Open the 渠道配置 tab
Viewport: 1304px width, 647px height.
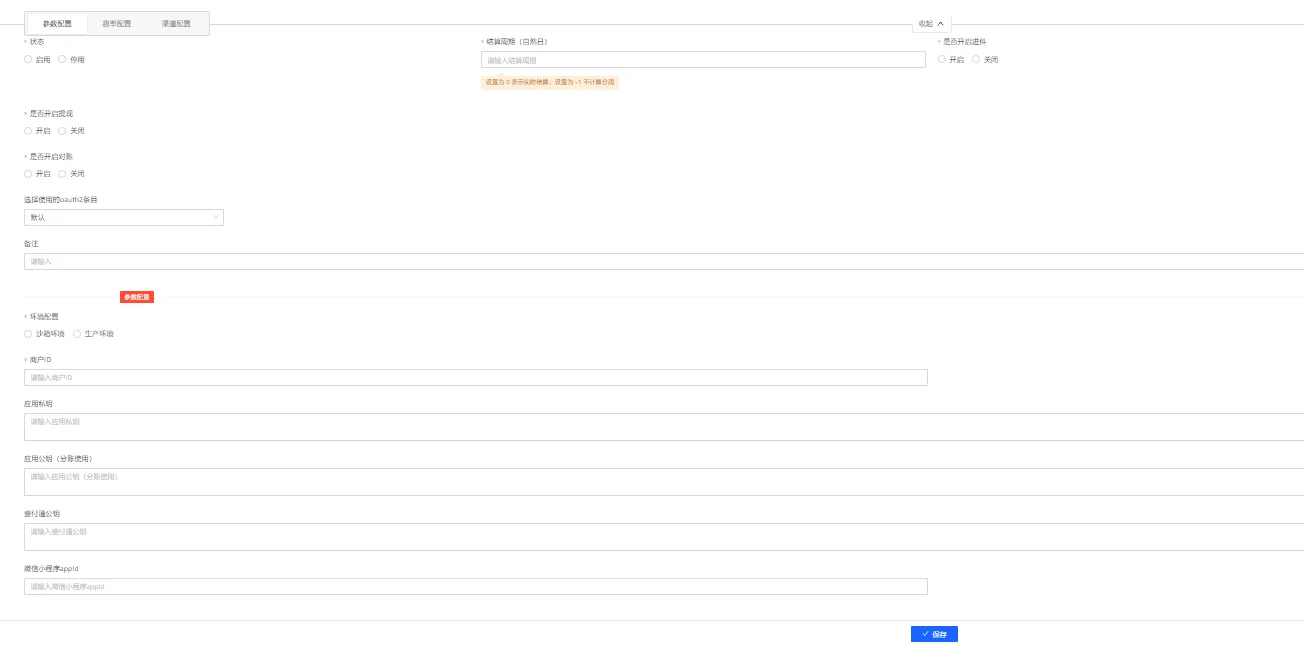[176, 23]
